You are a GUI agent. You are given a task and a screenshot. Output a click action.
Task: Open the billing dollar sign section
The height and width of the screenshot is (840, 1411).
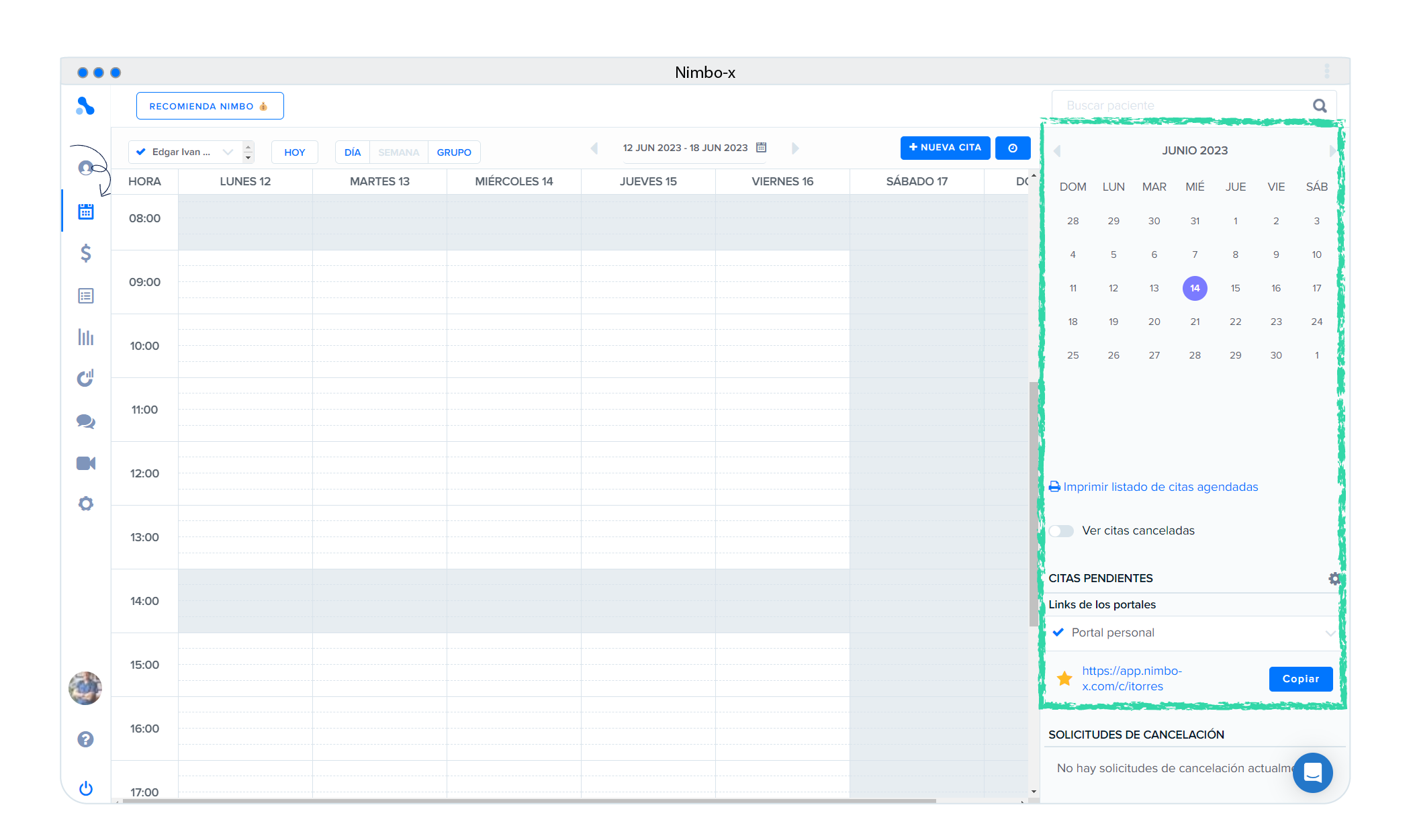coord(85,253)
